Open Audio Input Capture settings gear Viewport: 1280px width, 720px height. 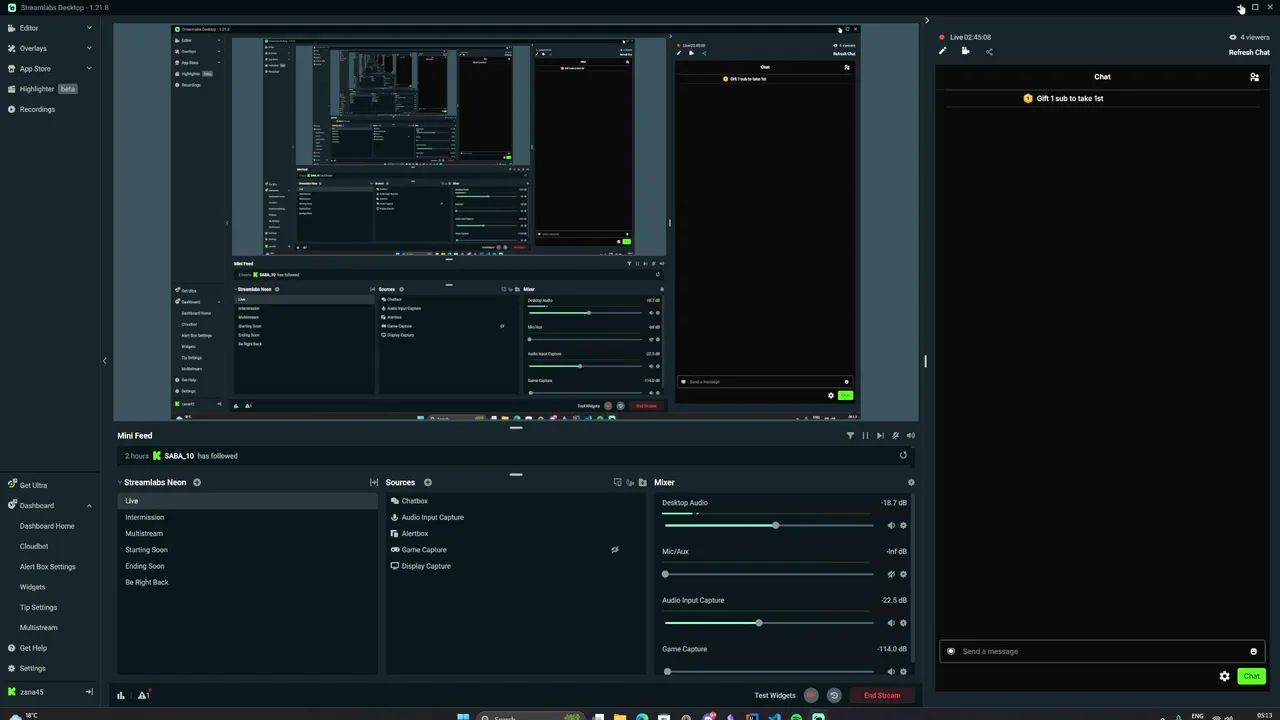tap(903, 623)
